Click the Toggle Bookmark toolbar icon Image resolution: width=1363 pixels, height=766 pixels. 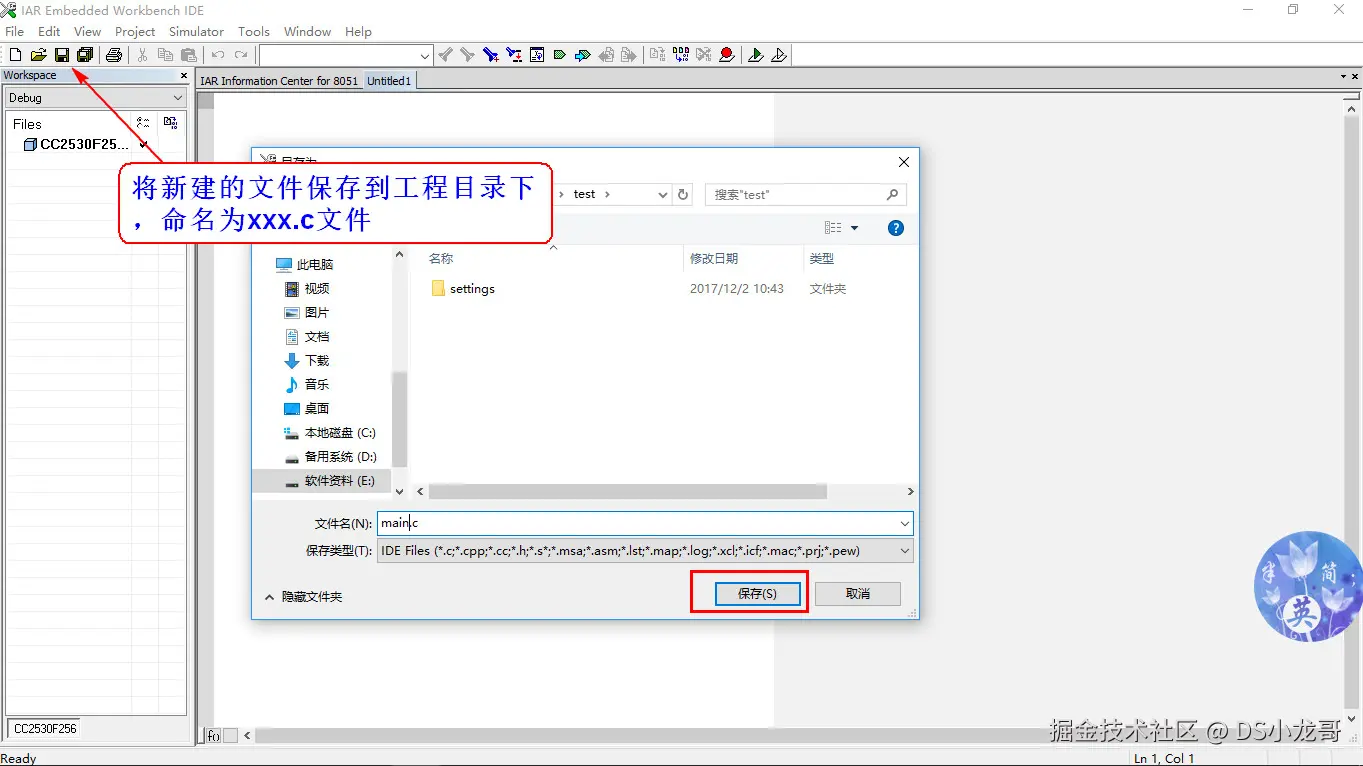[x=489, y=55]
